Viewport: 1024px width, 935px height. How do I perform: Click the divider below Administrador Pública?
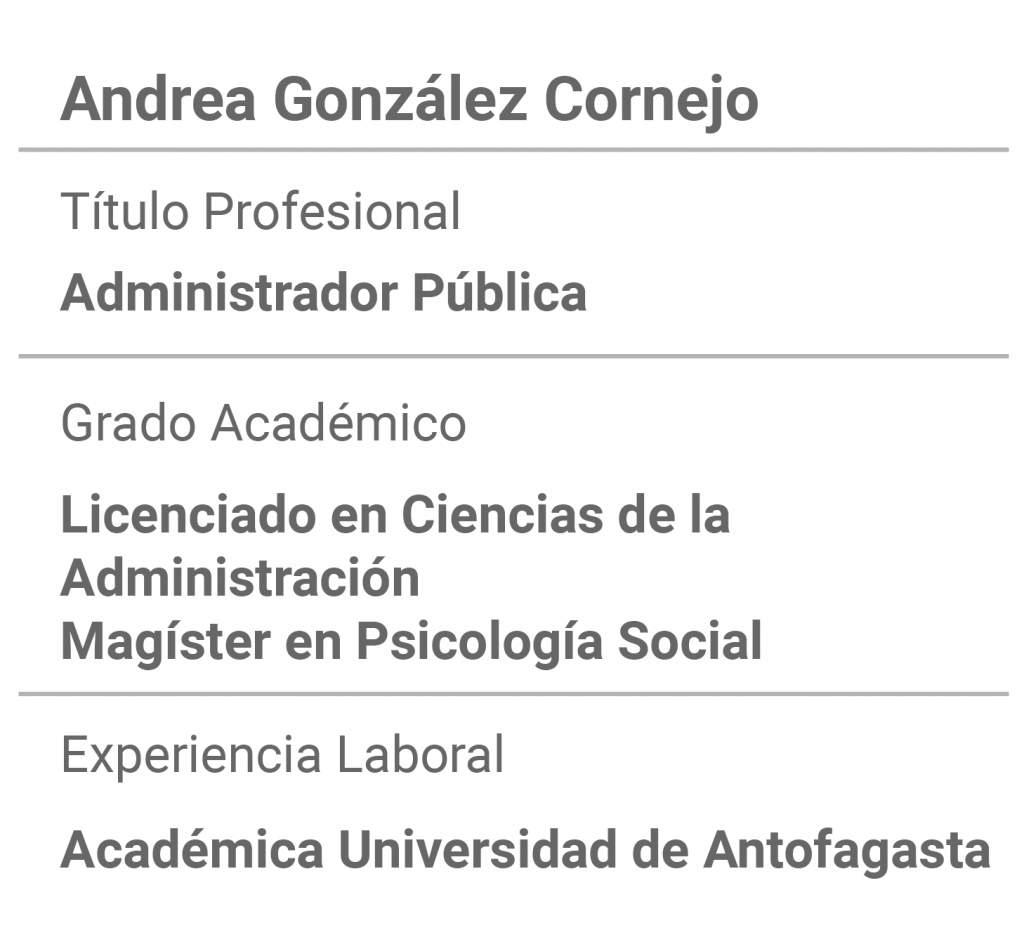(513, 356)
